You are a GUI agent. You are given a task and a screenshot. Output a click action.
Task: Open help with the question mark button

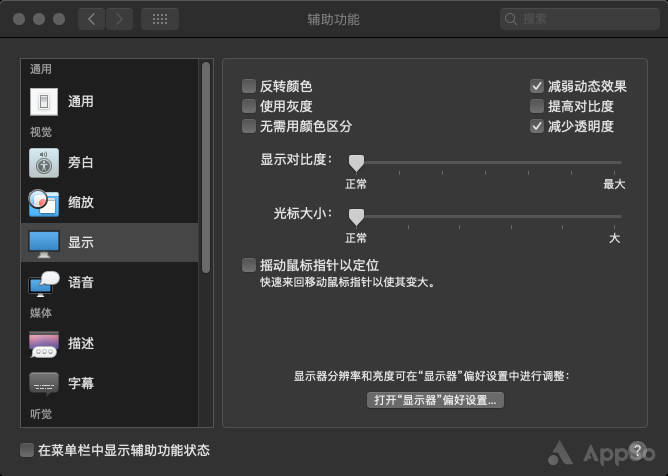coord(637,450)
